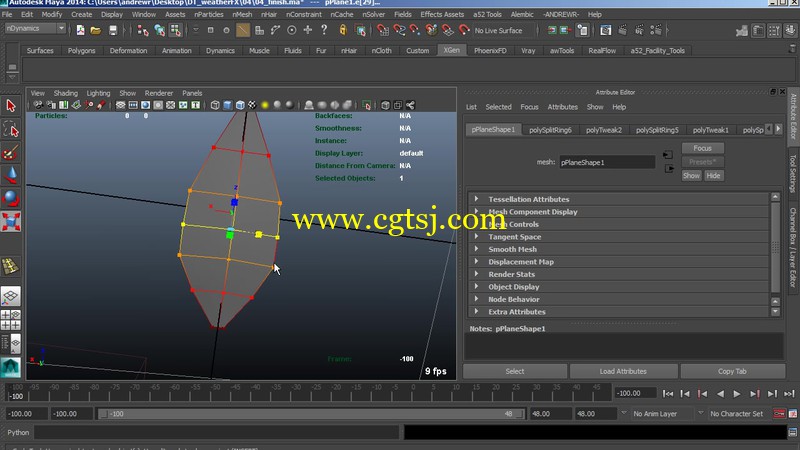This screenshot has width=800, height=450.
Task: Expand Tangent Space section
Action: tap(477, 236)
